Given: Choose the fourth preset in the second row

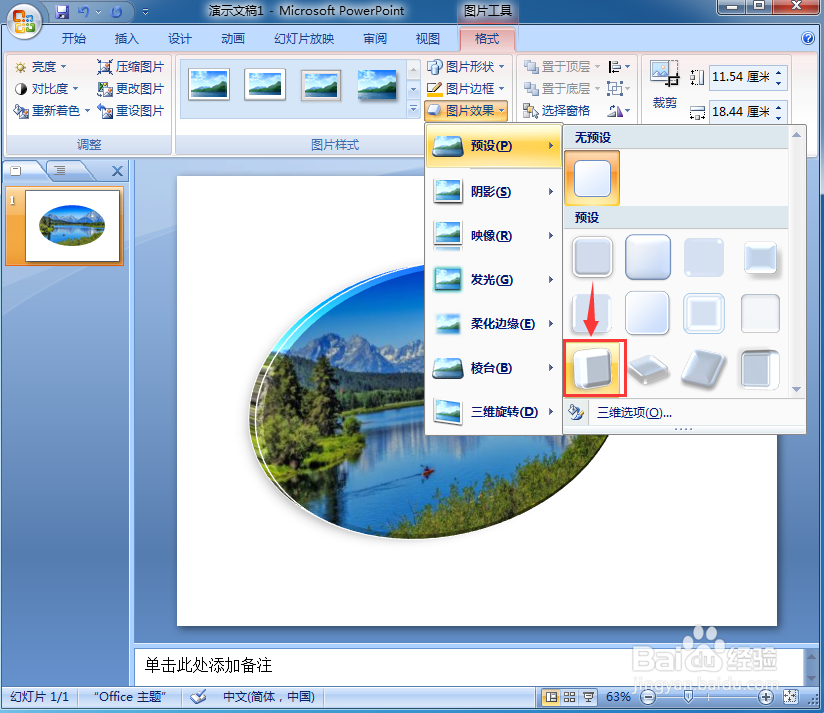Looking at the screenshot, I should 760,314.
